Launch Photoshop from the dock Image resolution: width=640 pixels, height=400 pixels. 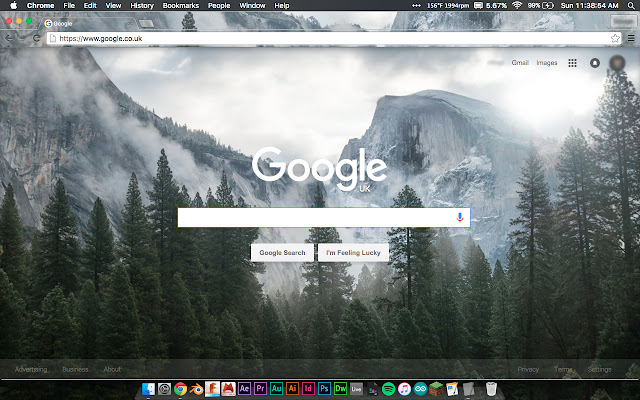tap(324, 389)
